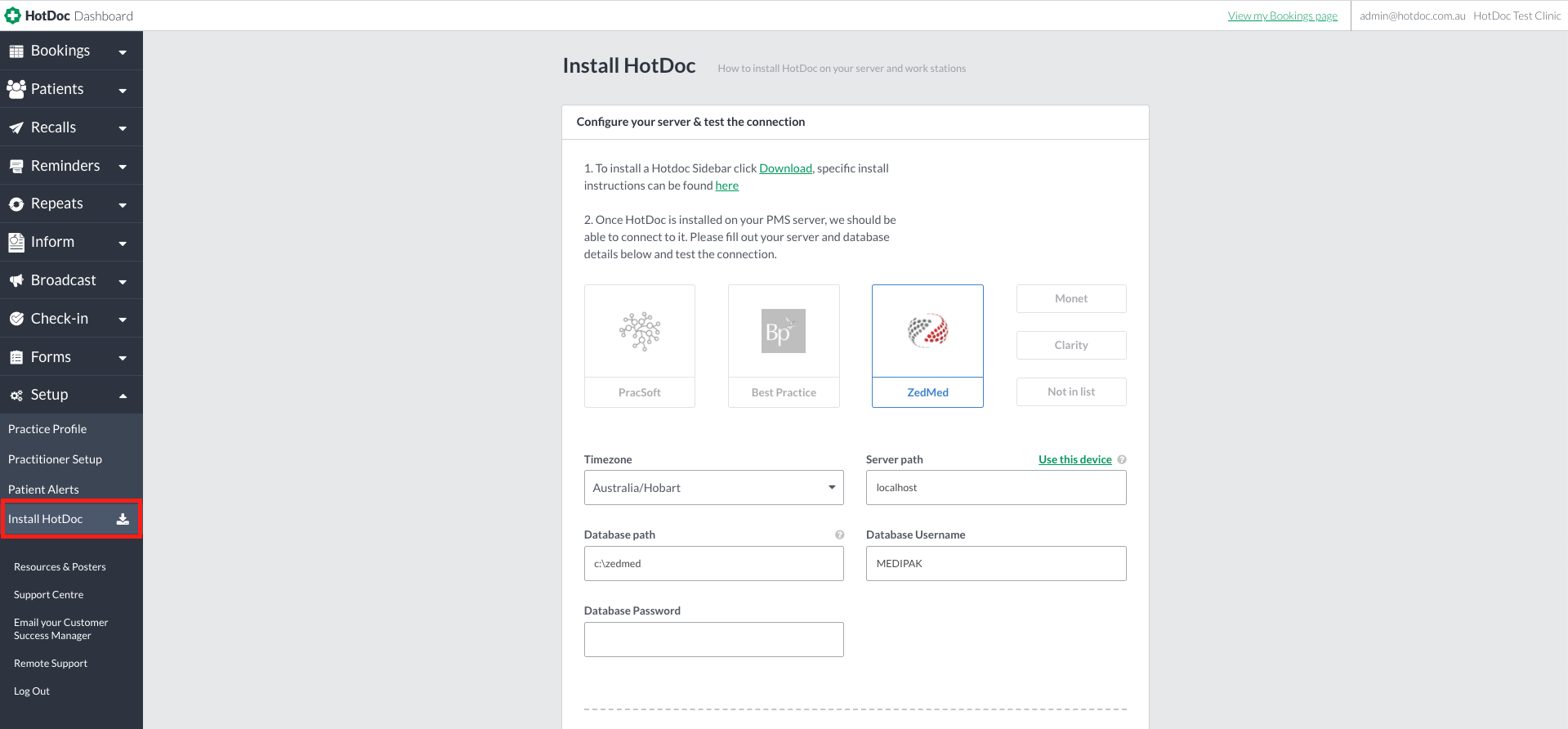Click the HotDoc logo icon
This screenshot has height=729, width=1568.
coord(13,16)
